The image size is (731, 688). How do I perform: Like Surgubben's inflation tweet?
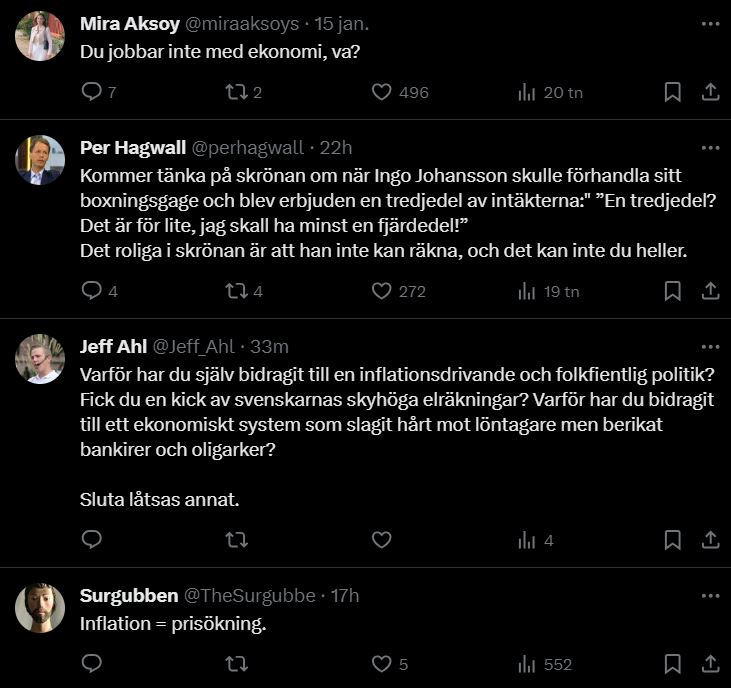[381, 663]
